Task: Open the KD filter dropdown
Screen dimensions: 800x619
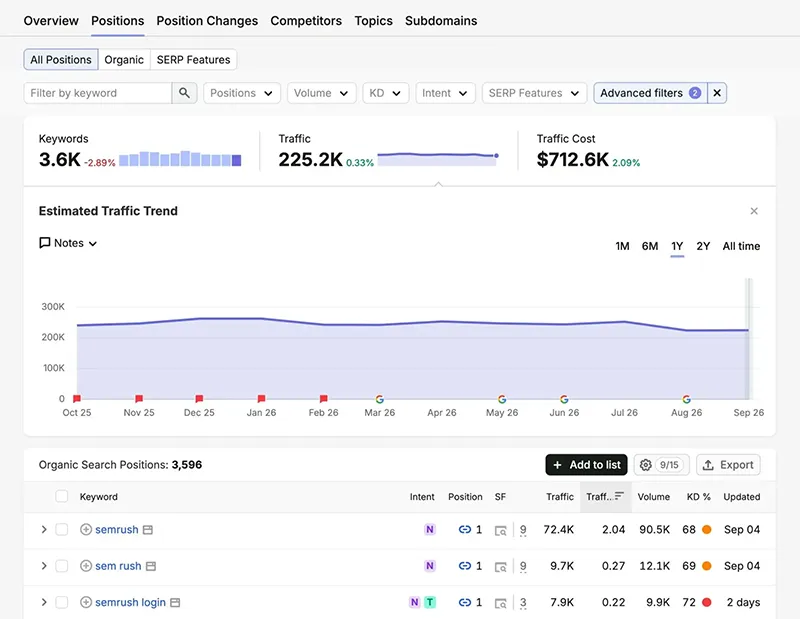Action: point(386,93)
